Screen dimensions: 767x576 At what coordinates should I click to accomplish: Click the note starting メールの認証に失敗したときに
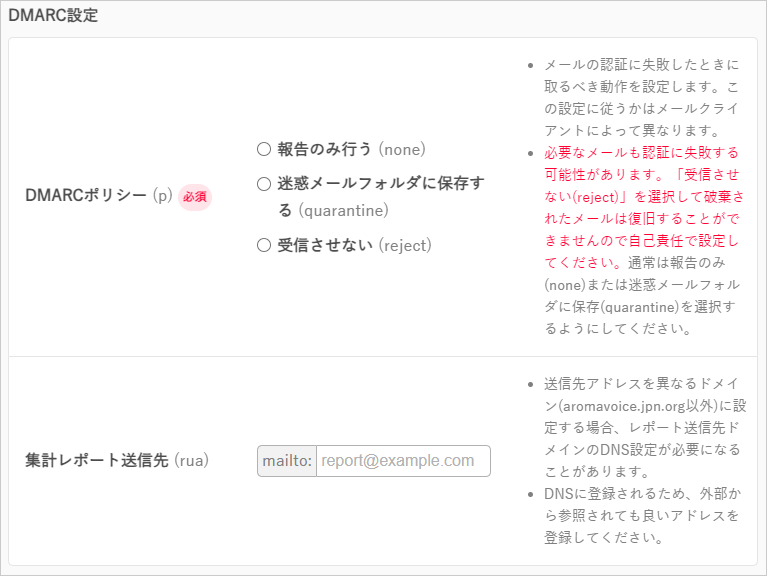click(x=641, y=97)
